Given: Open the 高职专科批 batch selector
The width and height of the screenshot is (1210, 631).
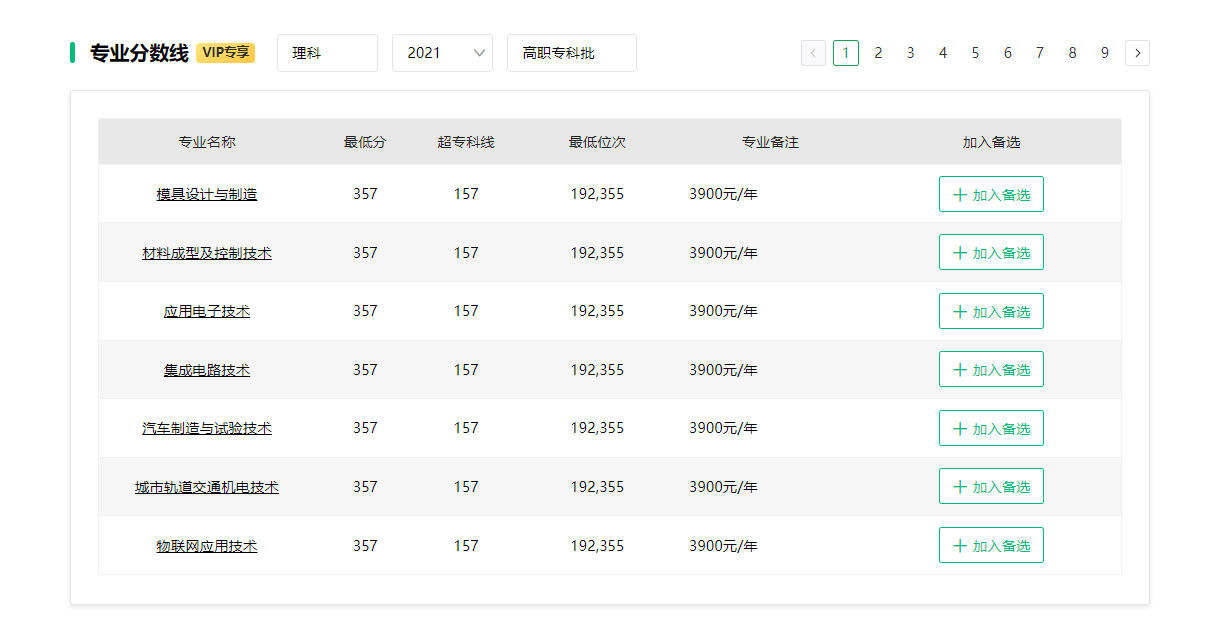Looking at the screenshot, I should coord(572,53).
